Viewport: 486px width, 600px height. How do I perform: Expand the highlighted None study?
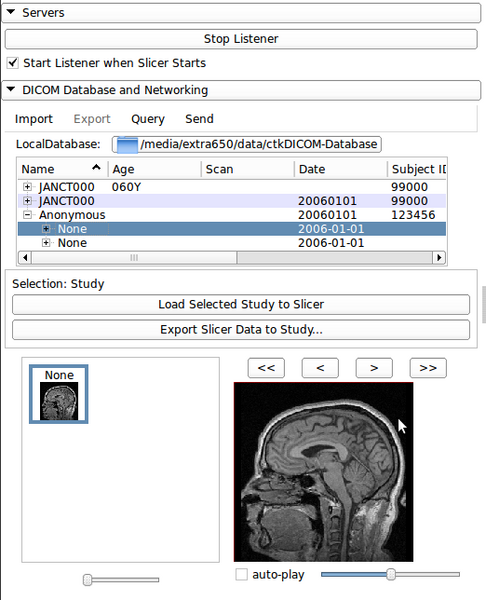click(x=46, y=229)
